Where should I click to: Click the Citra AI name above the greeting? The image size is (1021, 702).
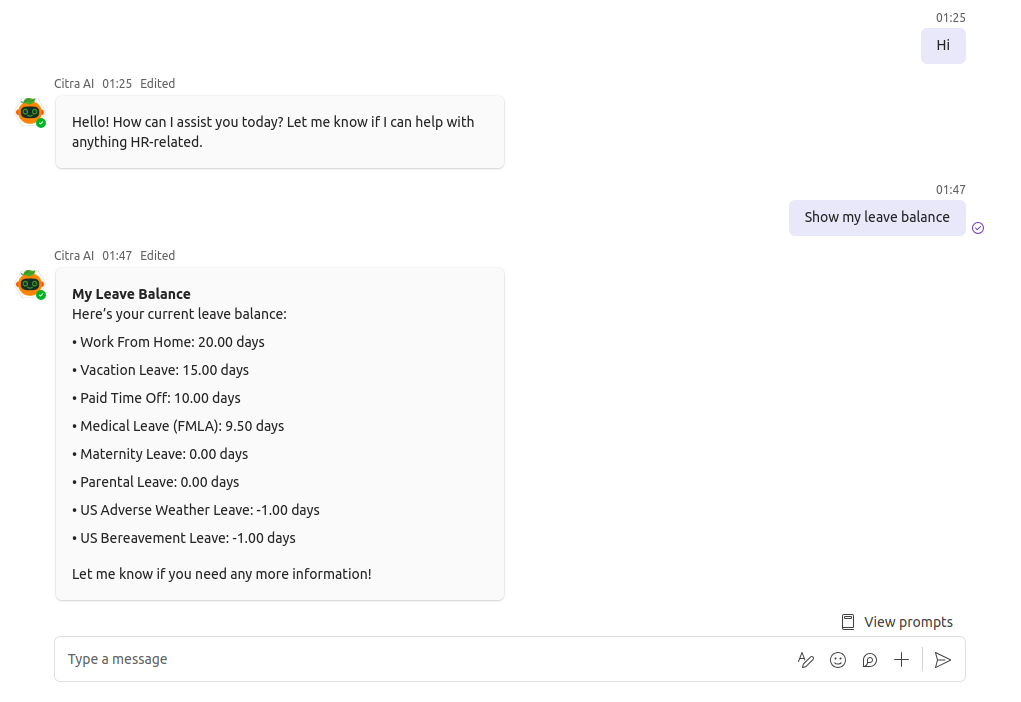(74, 84)
